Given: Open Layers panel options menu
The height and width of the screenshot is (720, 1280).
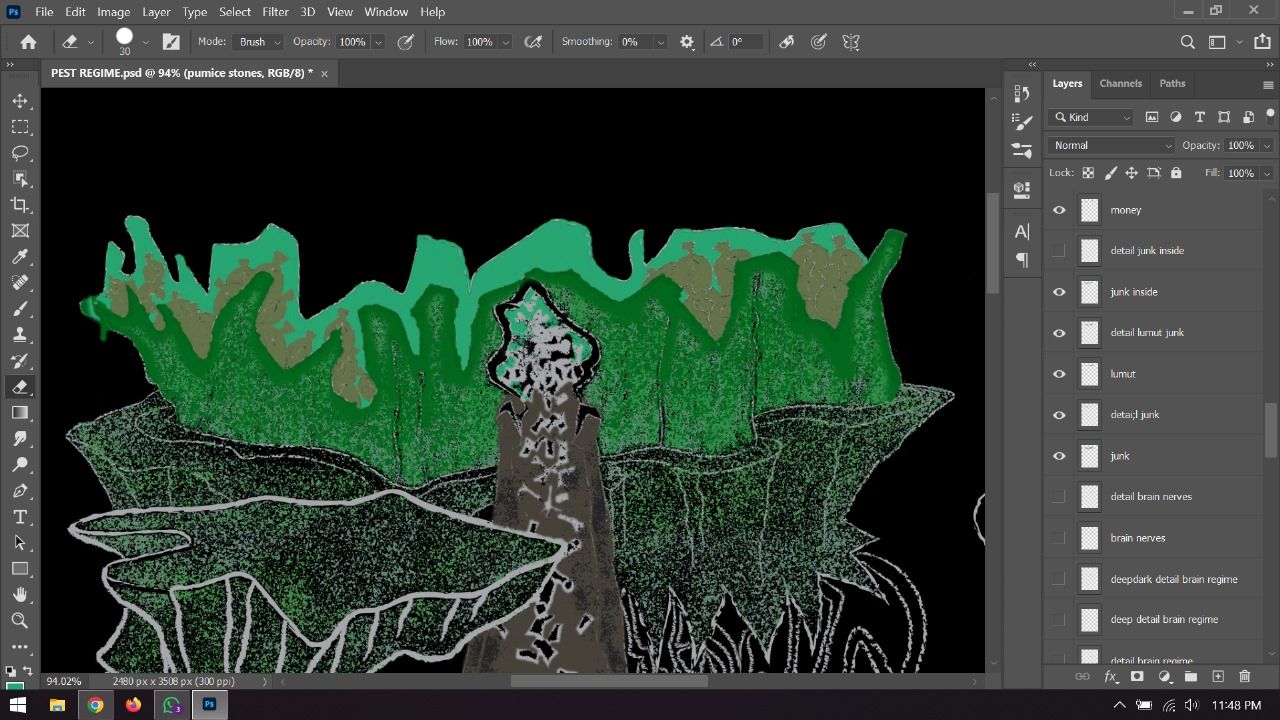Looking at the screenshot, I should tap(1268, 84).
